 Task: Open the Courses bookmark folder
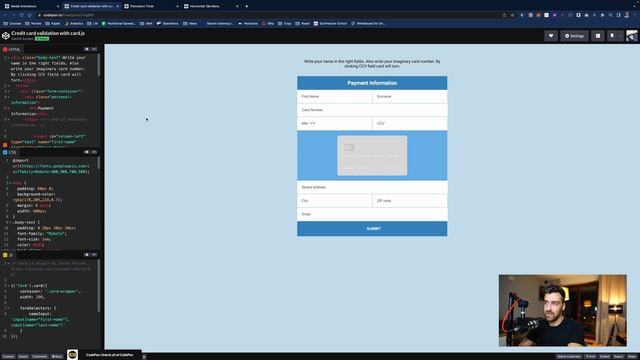12,24
